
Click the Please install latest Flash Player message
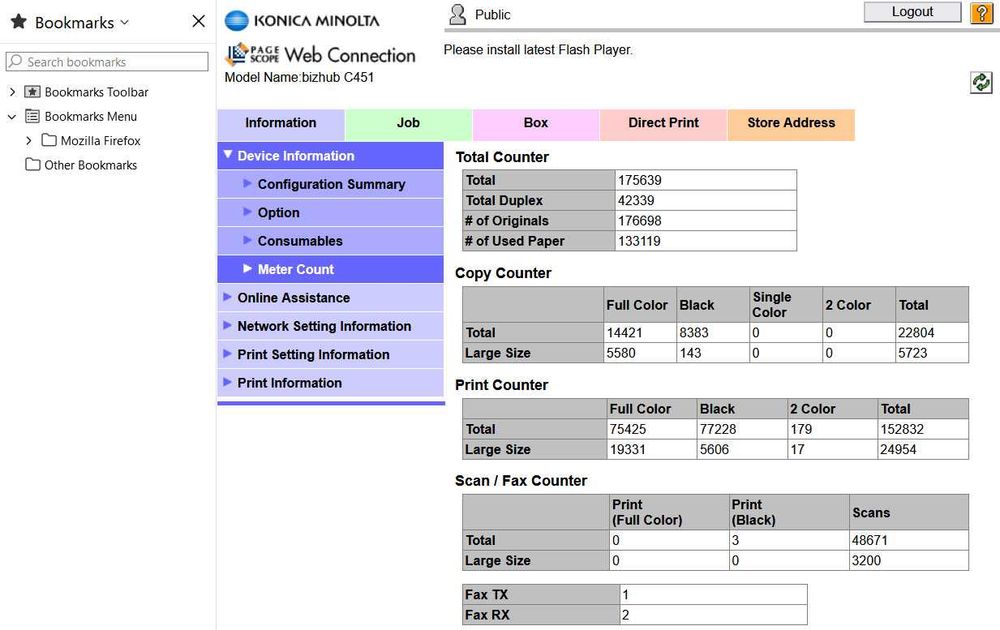538,50
